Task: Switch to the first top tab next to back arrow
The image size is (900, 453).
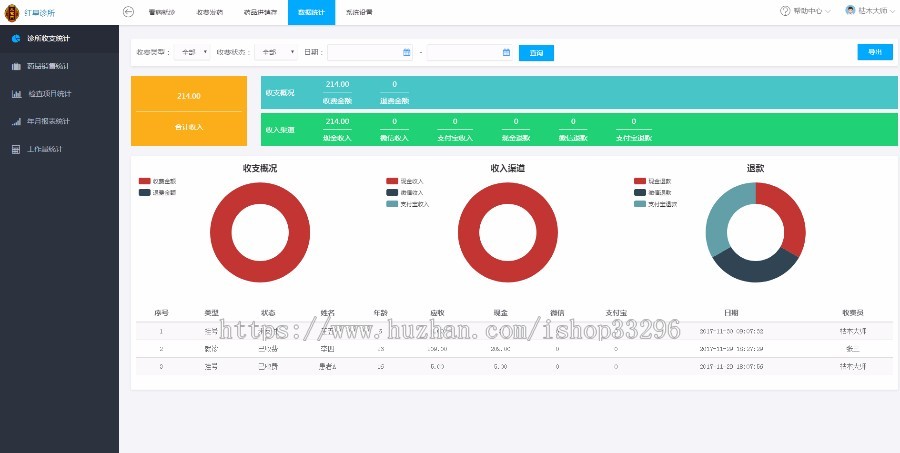Action: [x=161, y=12]
